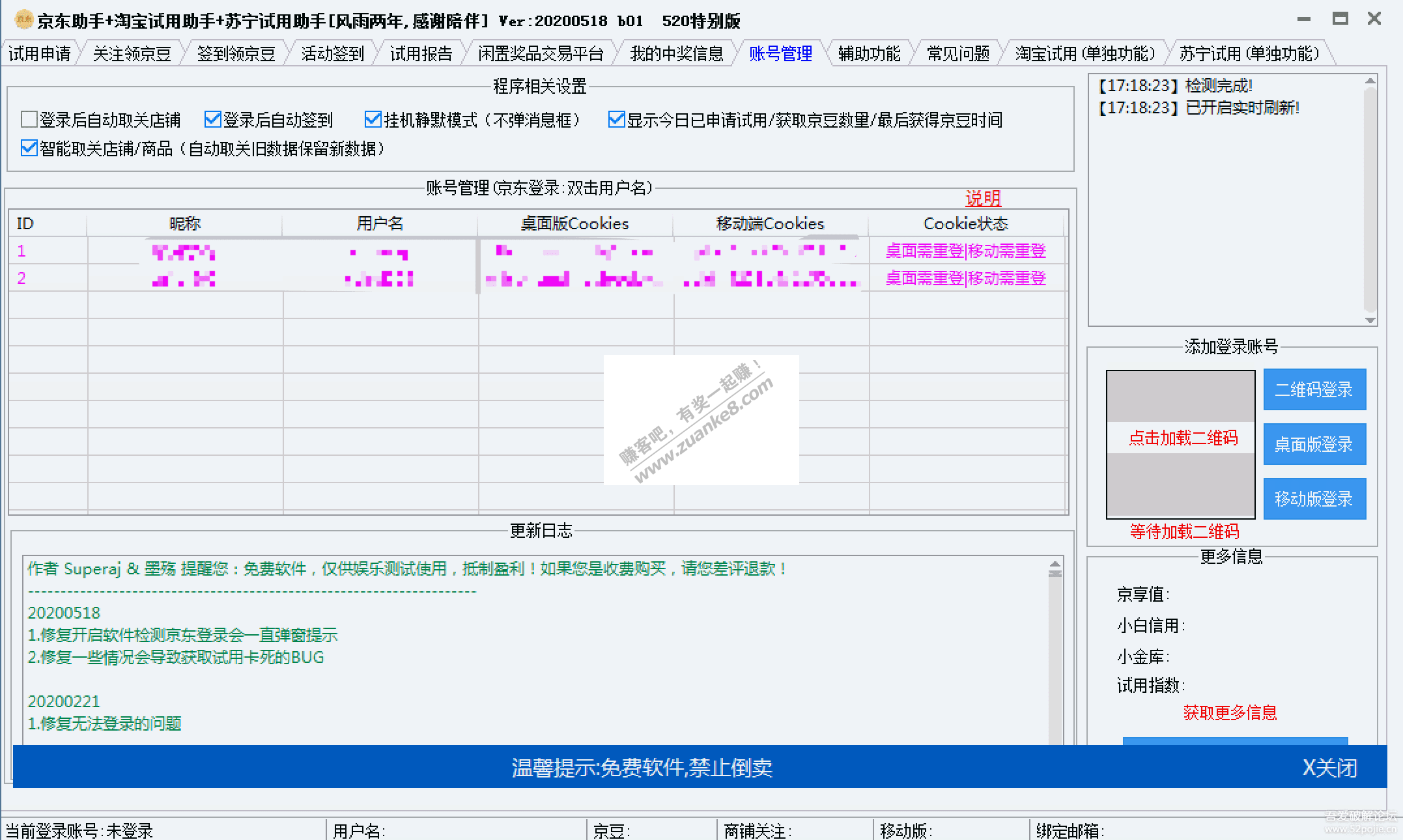Click the ID column header
This screenshot has width=1403, height=840.
click(x=48, y=223)
